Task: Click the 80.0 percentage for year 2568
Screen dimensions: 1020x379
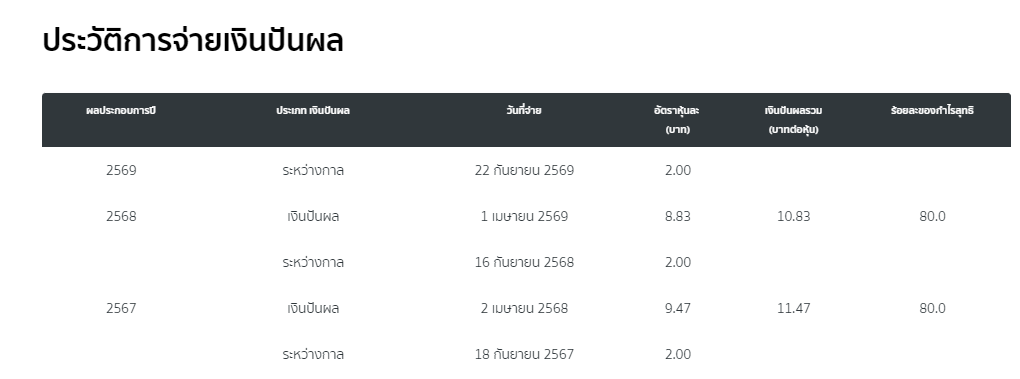Action: pyautogui.click(x=932, y=216)
